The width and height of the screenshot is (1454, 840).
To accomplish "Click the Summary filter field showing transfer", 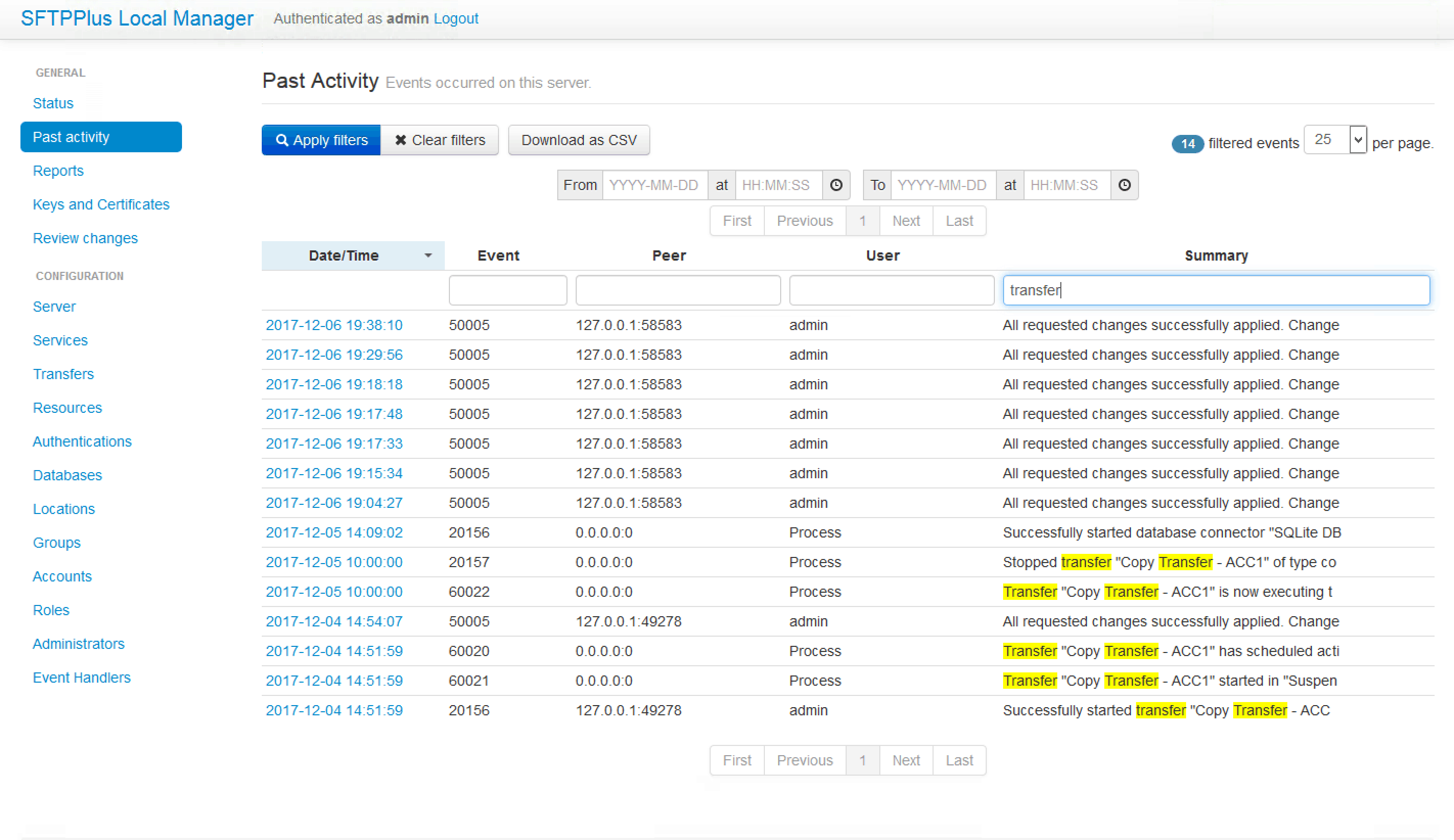I will (1216, 290).
